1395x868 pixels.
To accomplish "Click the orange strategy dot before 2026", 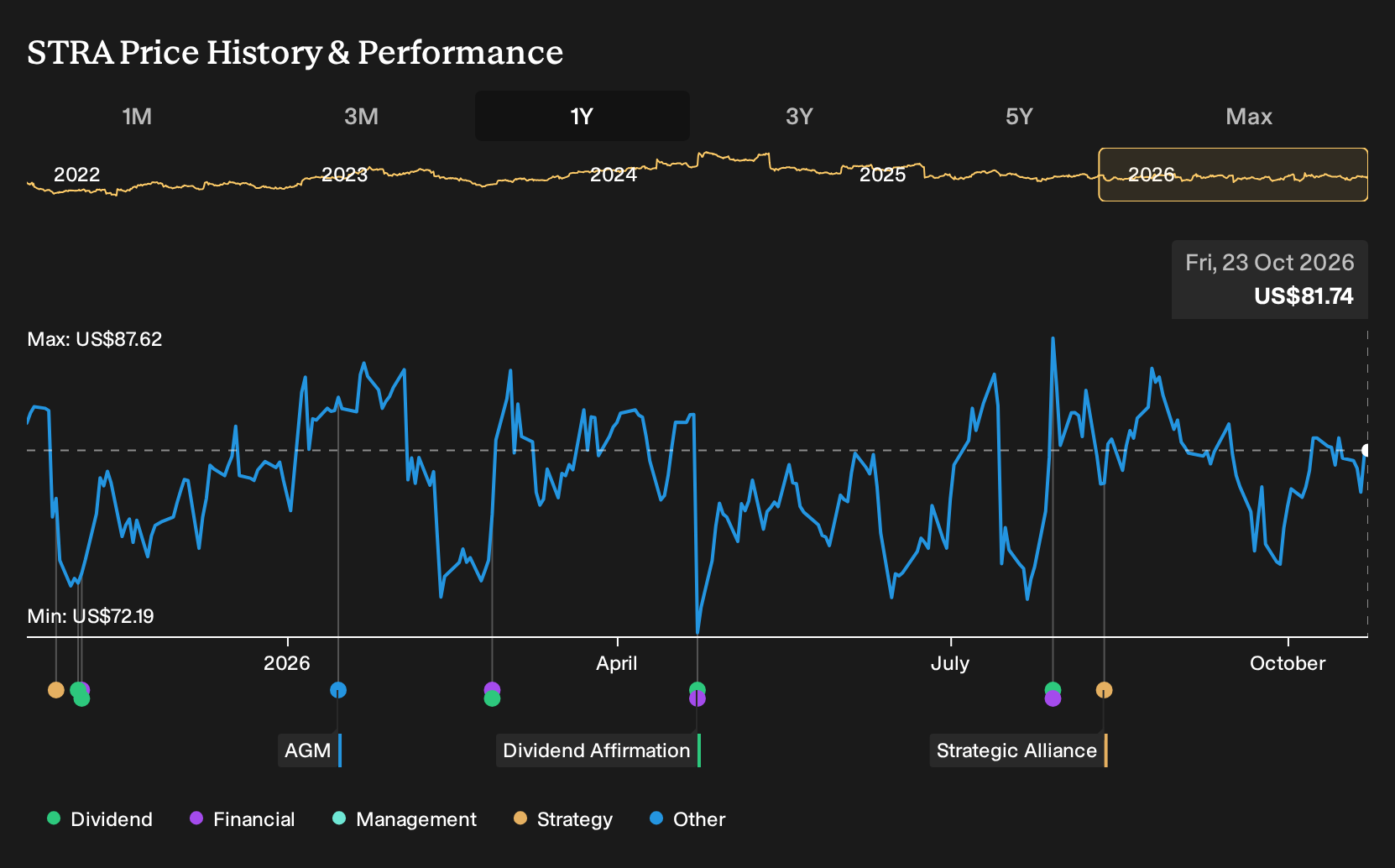I will [56, 690].
